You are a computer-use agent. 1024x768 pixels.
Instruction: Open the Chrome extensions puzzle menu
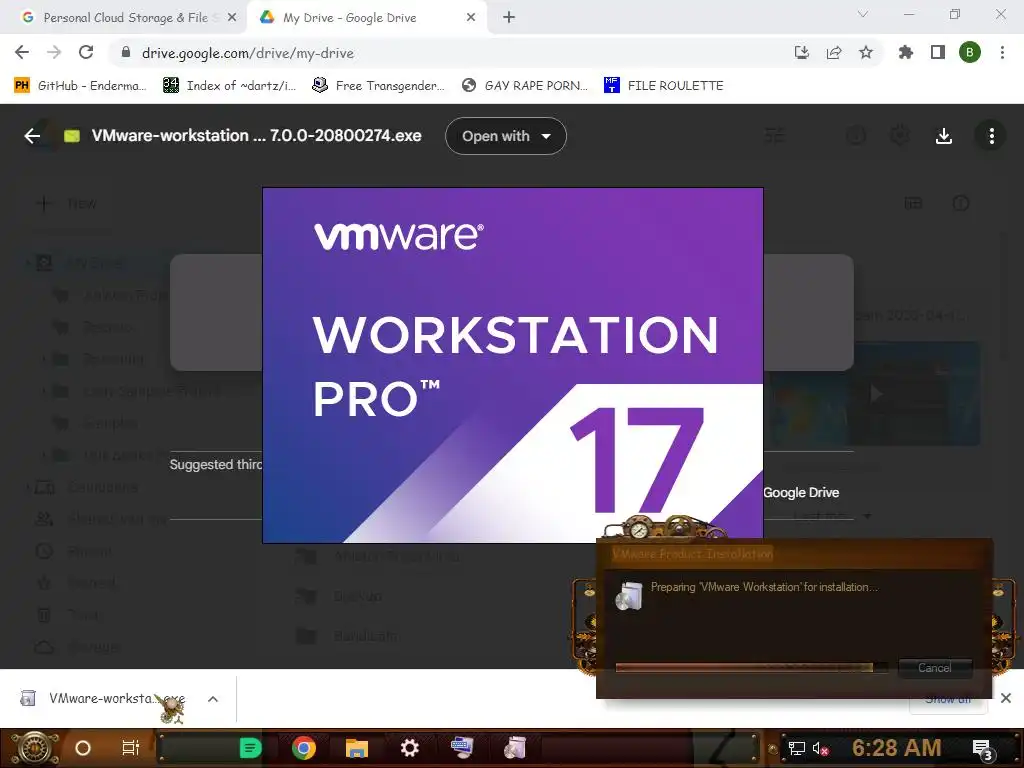906,53
